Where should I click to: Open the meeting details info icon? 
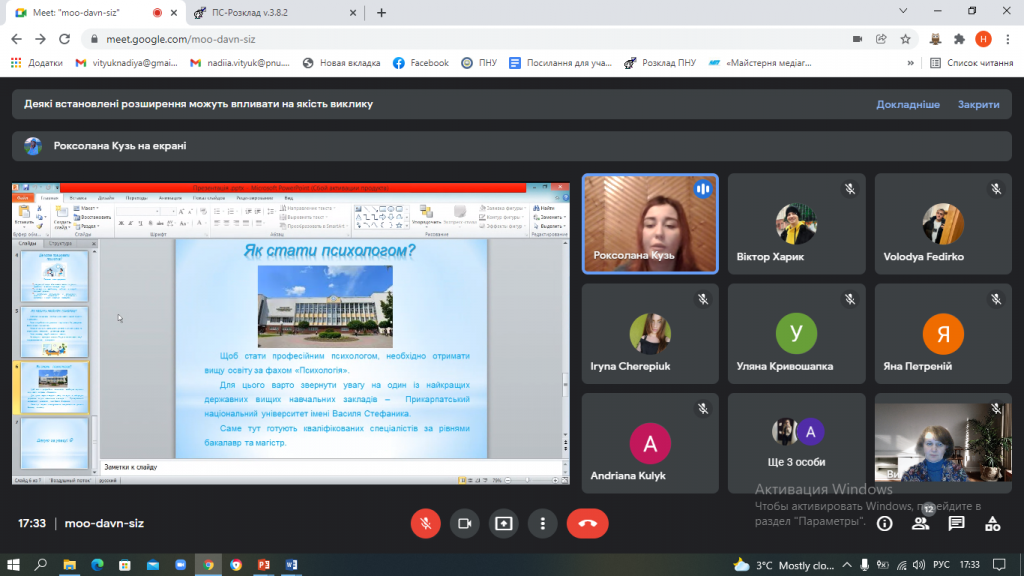coord(884,523)
